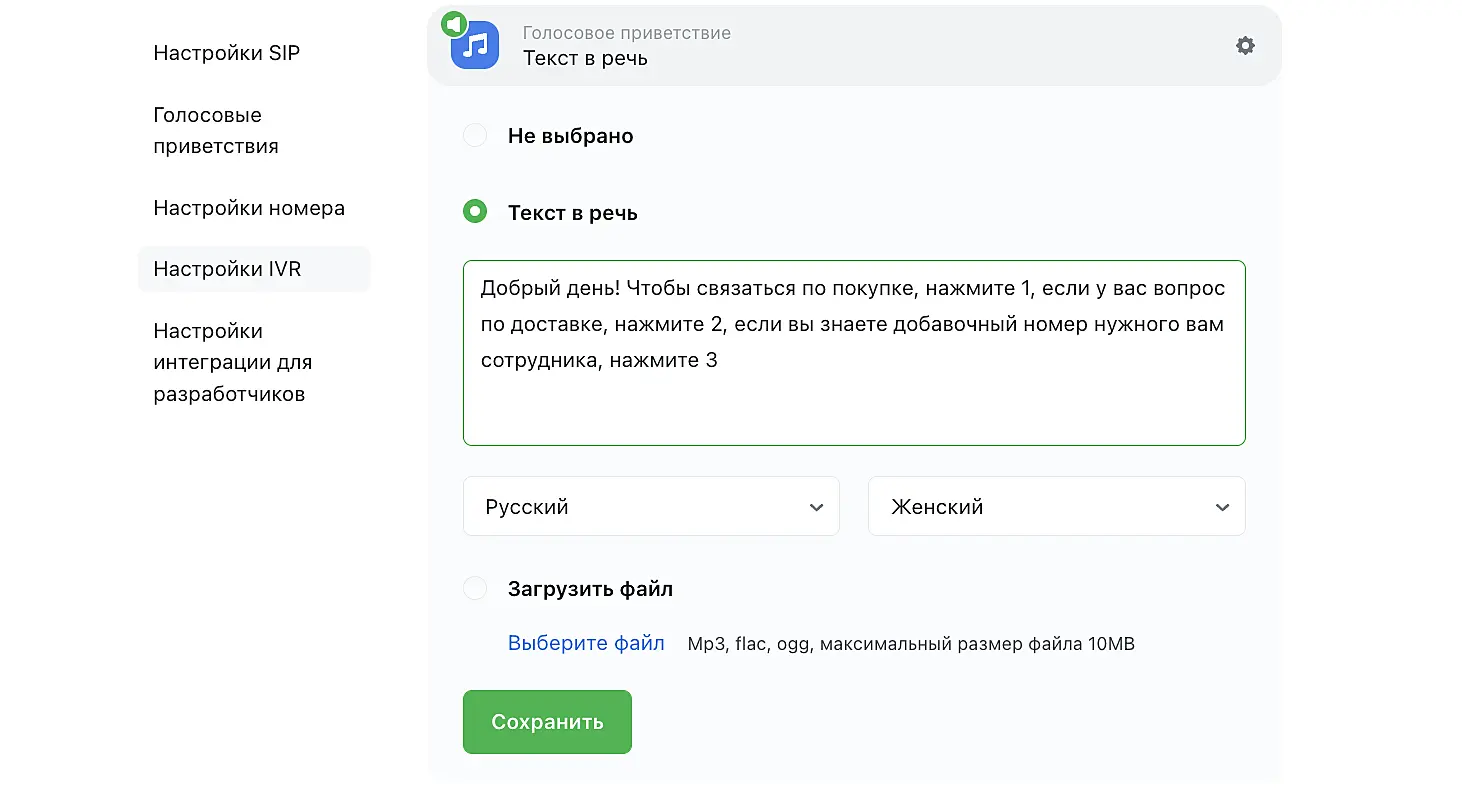
Task: Go to Настройки SIP in sidebar
Action: (x=227, y=53)
